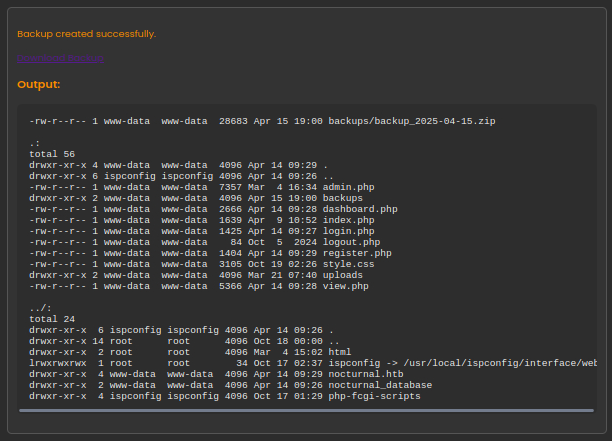Image resolution: width=612 pixels, height=441 pixels.
Task: Click the 'total 56' line
Action: point(52,154)
